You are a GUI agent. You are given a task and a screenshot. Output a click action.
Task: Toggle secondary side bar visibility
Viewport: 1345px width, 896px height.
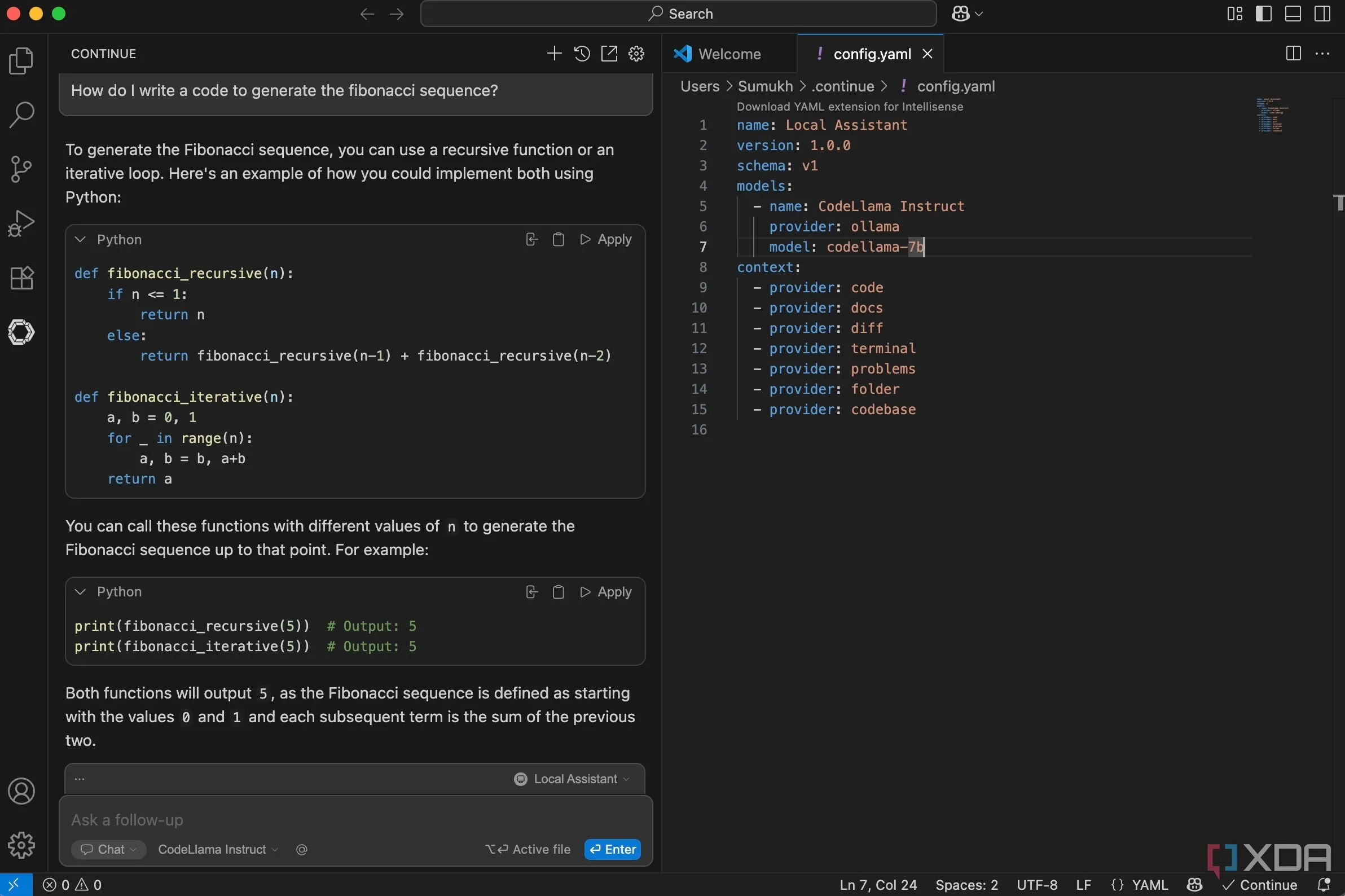pos(1322,14)
